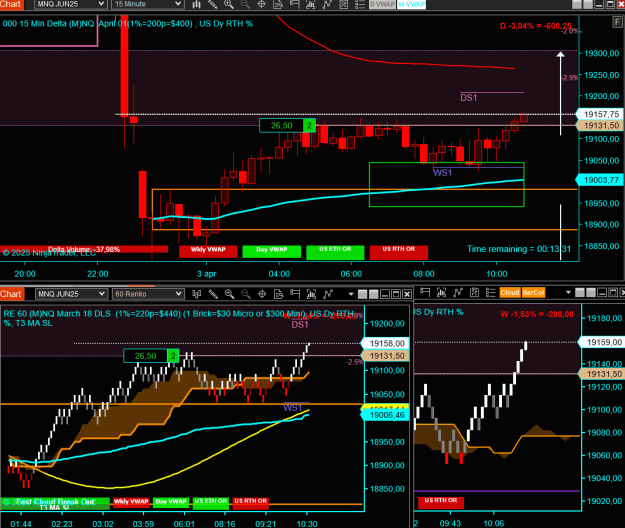This screenshot has width=625, height=528.
Task: Toggle the W VWAP button
Action: [x=411, y=4]
